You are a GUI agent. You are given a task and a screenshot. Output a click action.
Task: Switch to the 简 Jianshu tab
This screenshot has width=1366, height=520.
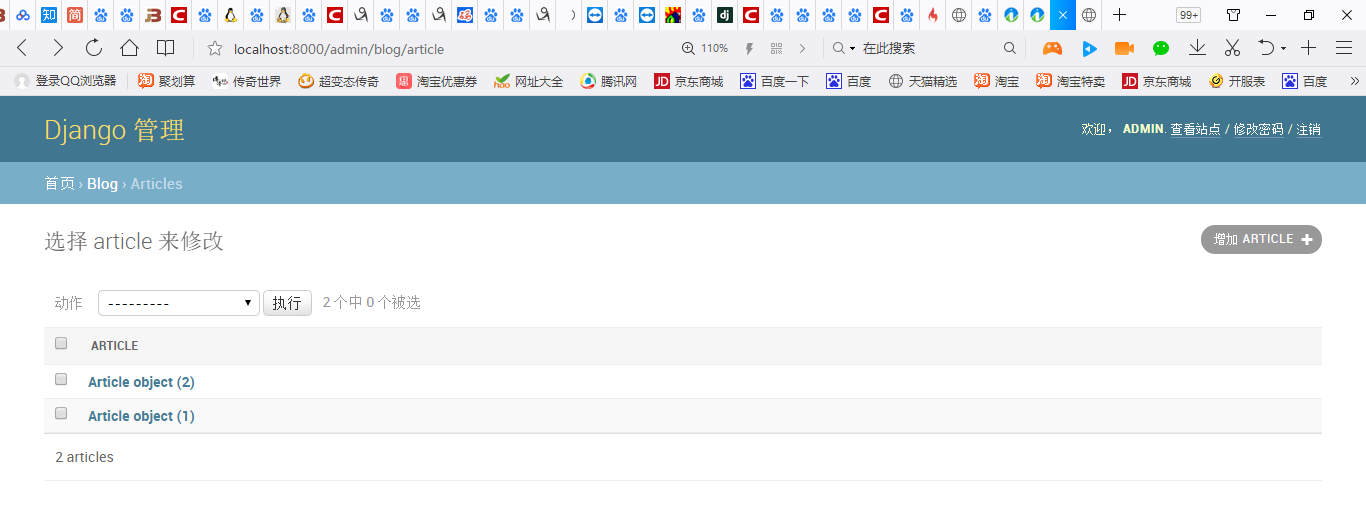pyautogui.click(x=74, y=15)
